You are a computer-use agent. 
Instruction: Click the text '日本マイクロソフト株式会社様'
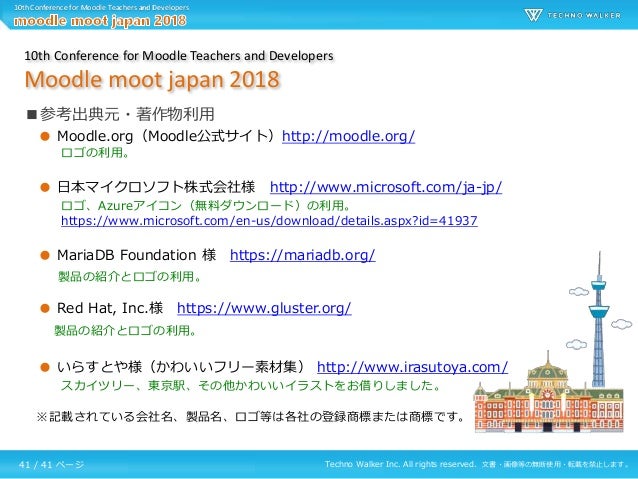click(x=156, y=187)
